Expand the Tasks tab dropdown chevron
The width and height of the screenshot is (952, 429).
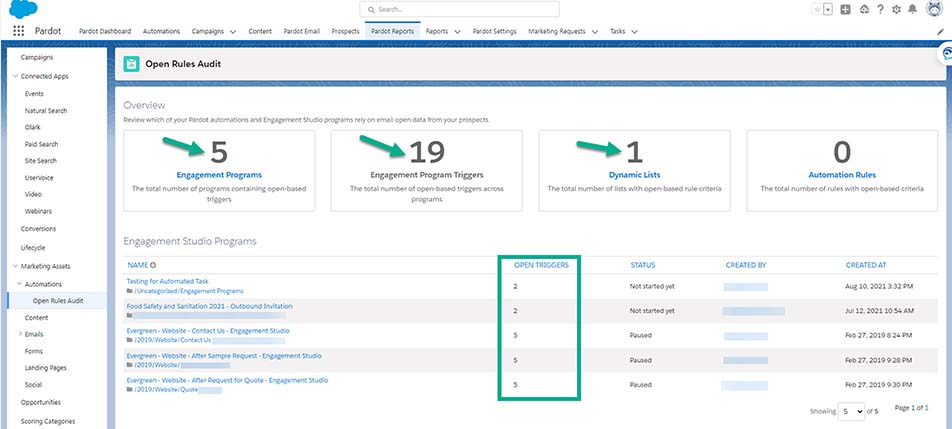634,32
